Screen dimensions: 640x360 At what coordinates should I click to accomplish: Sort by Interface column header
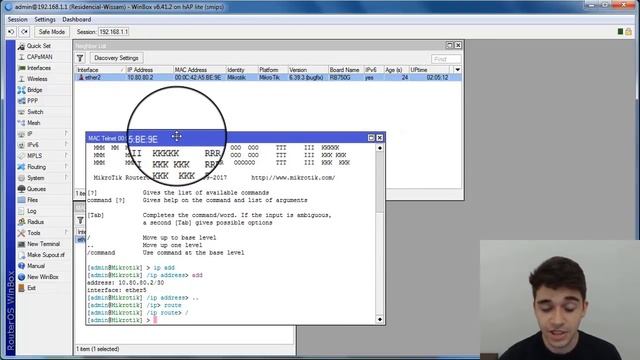pos(100,70)
